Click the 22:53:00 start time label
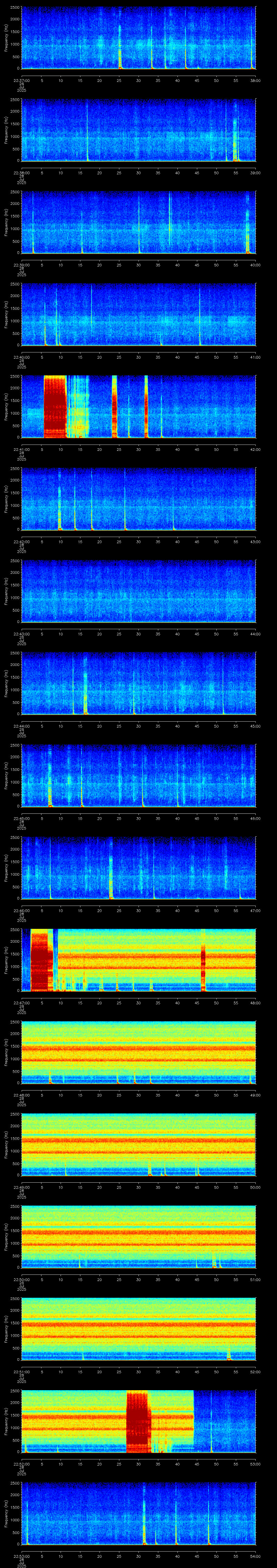 tap(21, 1556)
